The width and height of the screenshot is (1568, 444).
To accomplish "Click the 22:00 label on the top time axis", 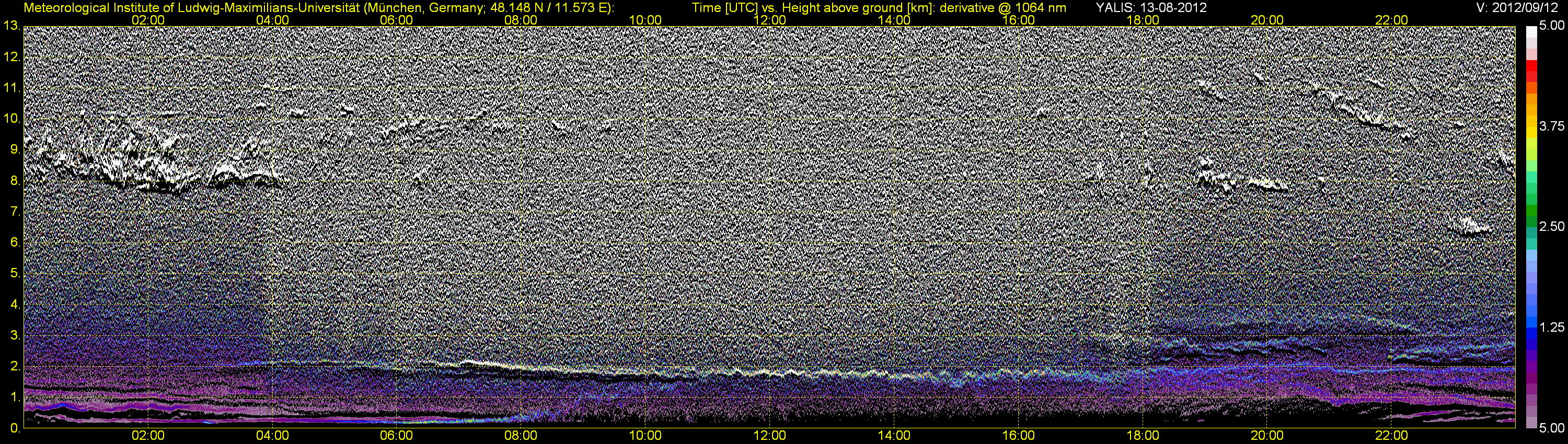I will (1391, 20).
